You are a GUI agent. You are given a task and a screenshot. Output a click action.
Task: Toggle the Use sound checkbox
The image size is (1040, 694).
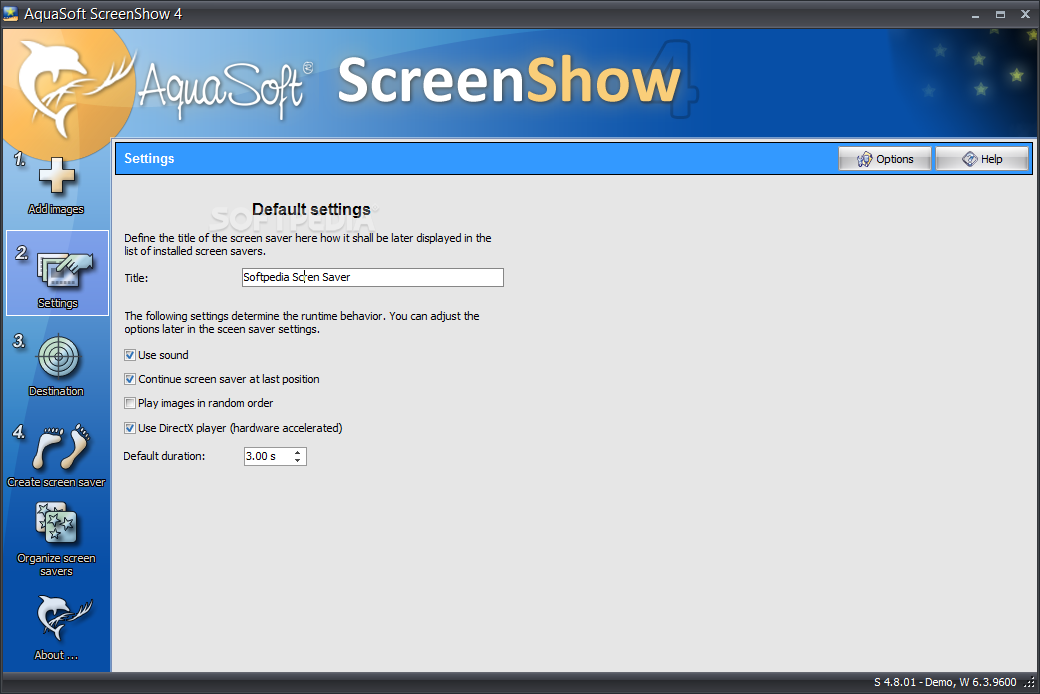pyautogui.click(x=130, y=355)
